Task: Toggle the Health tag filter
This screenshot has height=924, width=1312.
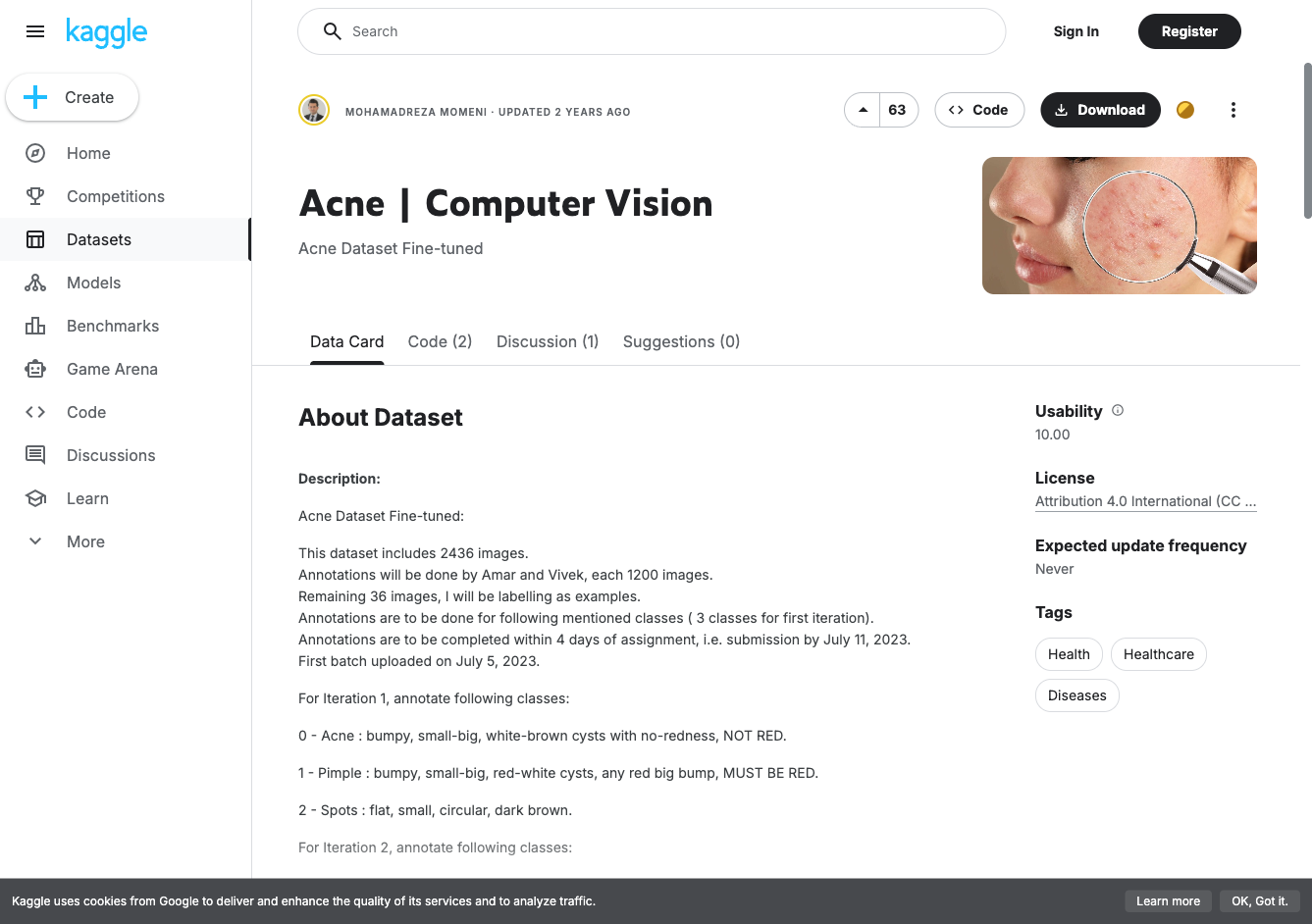Action: tap(1069, 654)
